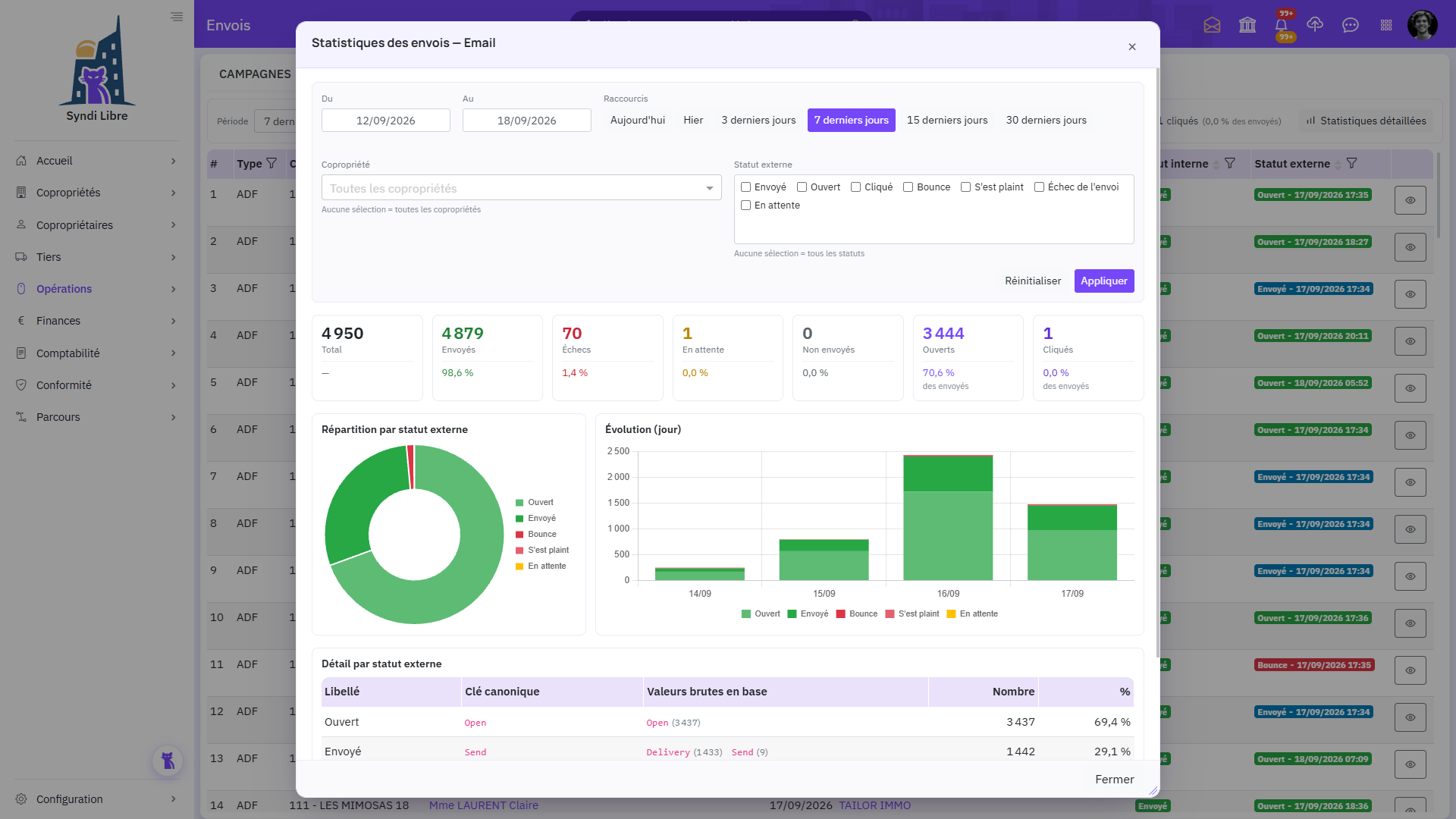Expand the Copropriétés sidebar menu
Viewport: 1456px width, 819px height.
tap(97, 193)
